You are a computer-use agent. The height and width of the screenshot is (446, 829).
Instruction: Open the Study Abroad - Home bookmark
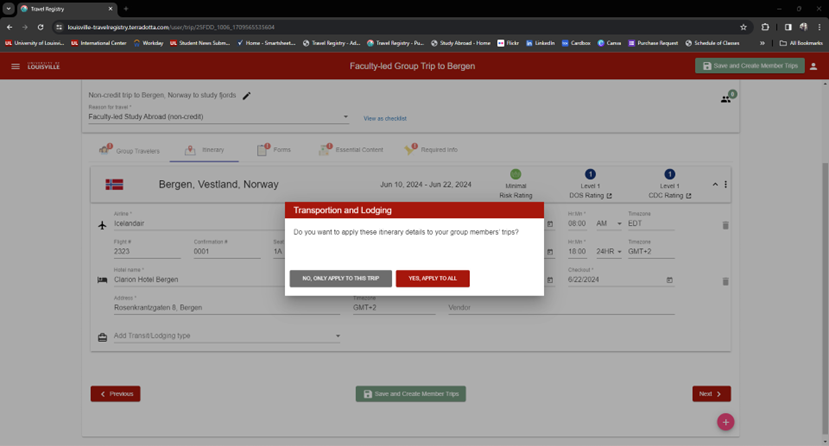[460, 43]
